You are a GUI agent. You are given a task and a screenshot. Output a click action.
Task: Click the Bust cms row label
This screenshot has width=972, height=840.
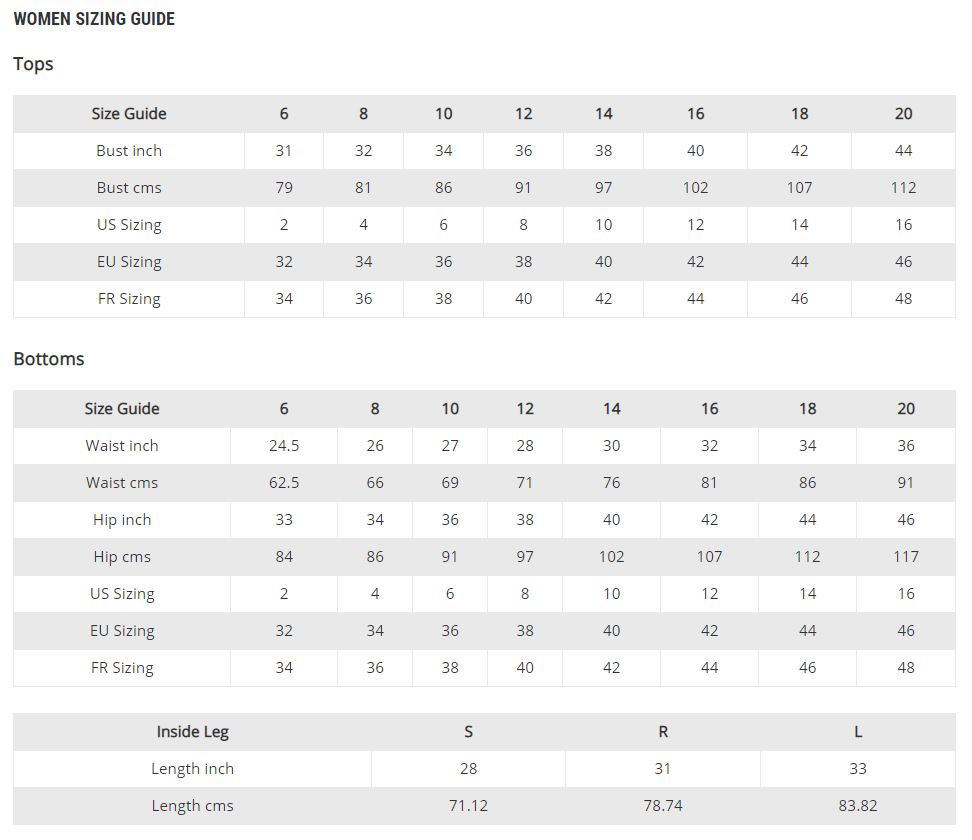pos(129,188)
